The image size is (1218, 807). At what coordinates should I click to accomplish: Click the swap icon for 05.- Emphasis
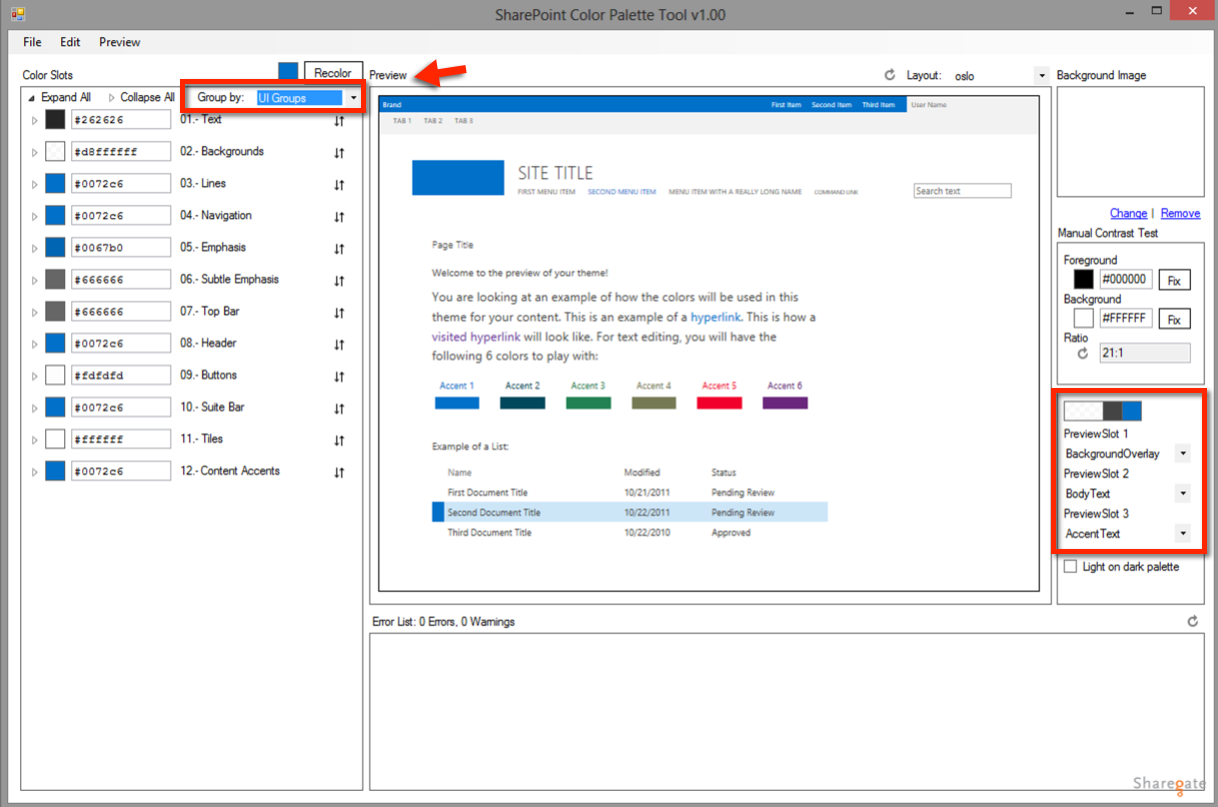pos(339,249)
